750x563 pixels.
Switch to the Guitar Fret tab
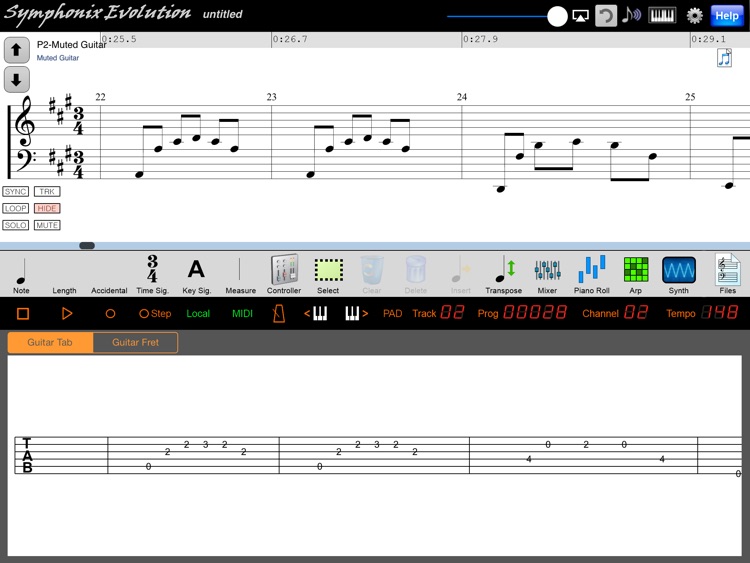(135, 342)
